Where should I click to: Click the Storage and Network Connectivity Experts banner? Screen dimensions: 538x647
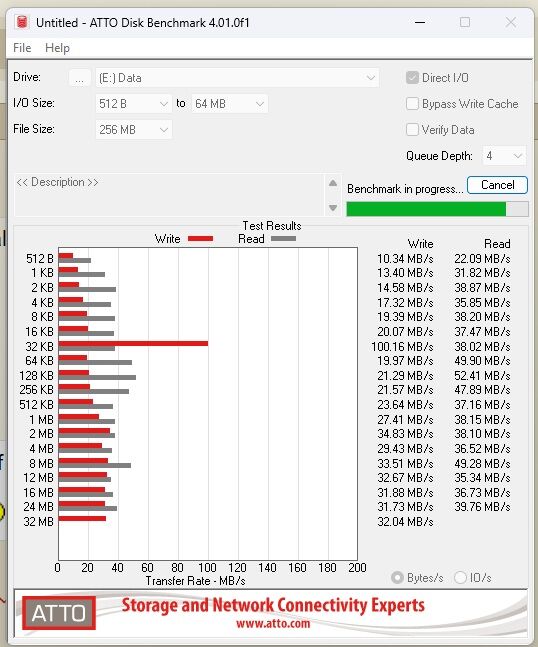coord(273,605)
